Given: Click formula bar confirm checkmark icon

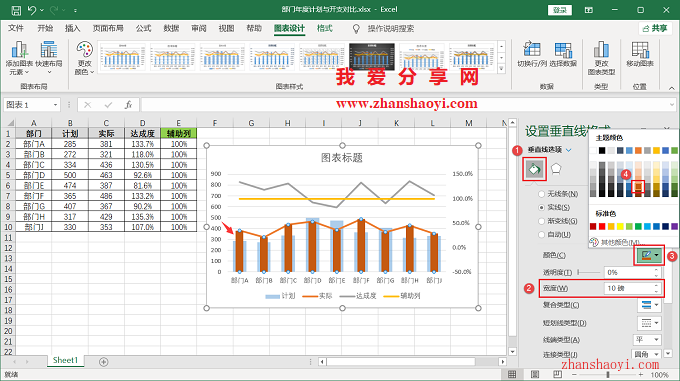Looking at the screenshot, I should 108,105.
